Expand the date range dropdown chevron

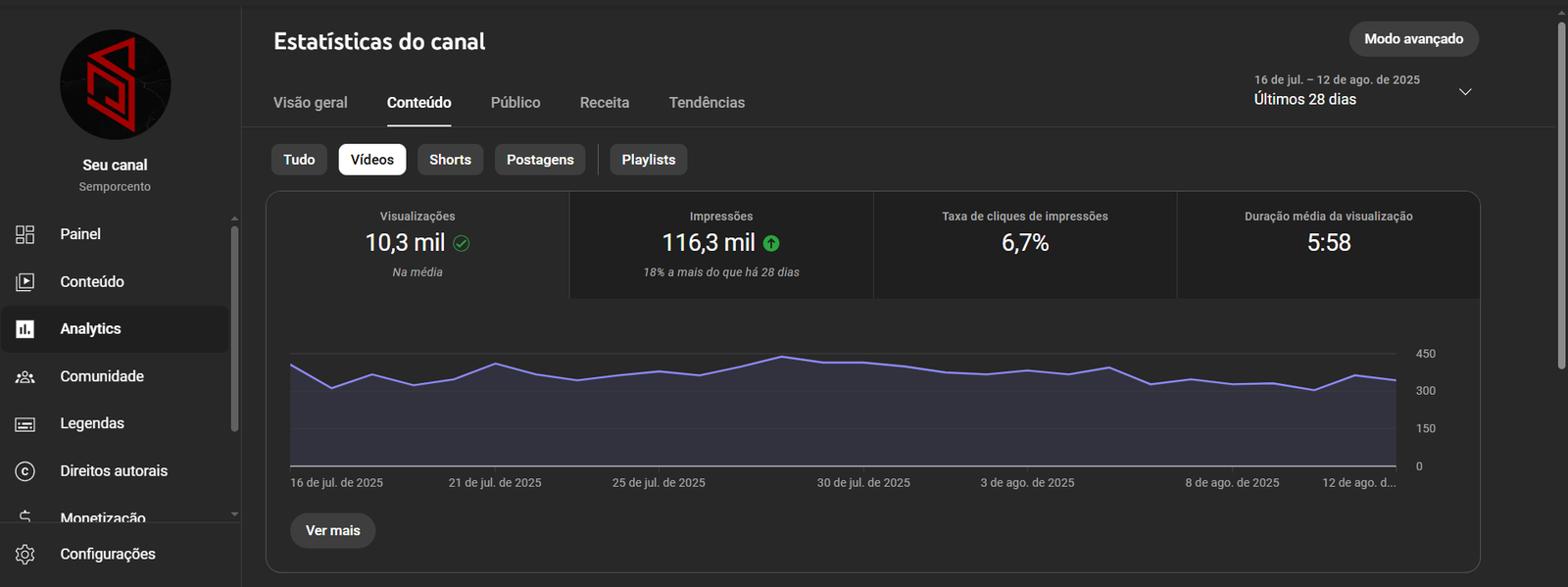pyautogui.click(x=1465, y=91)
